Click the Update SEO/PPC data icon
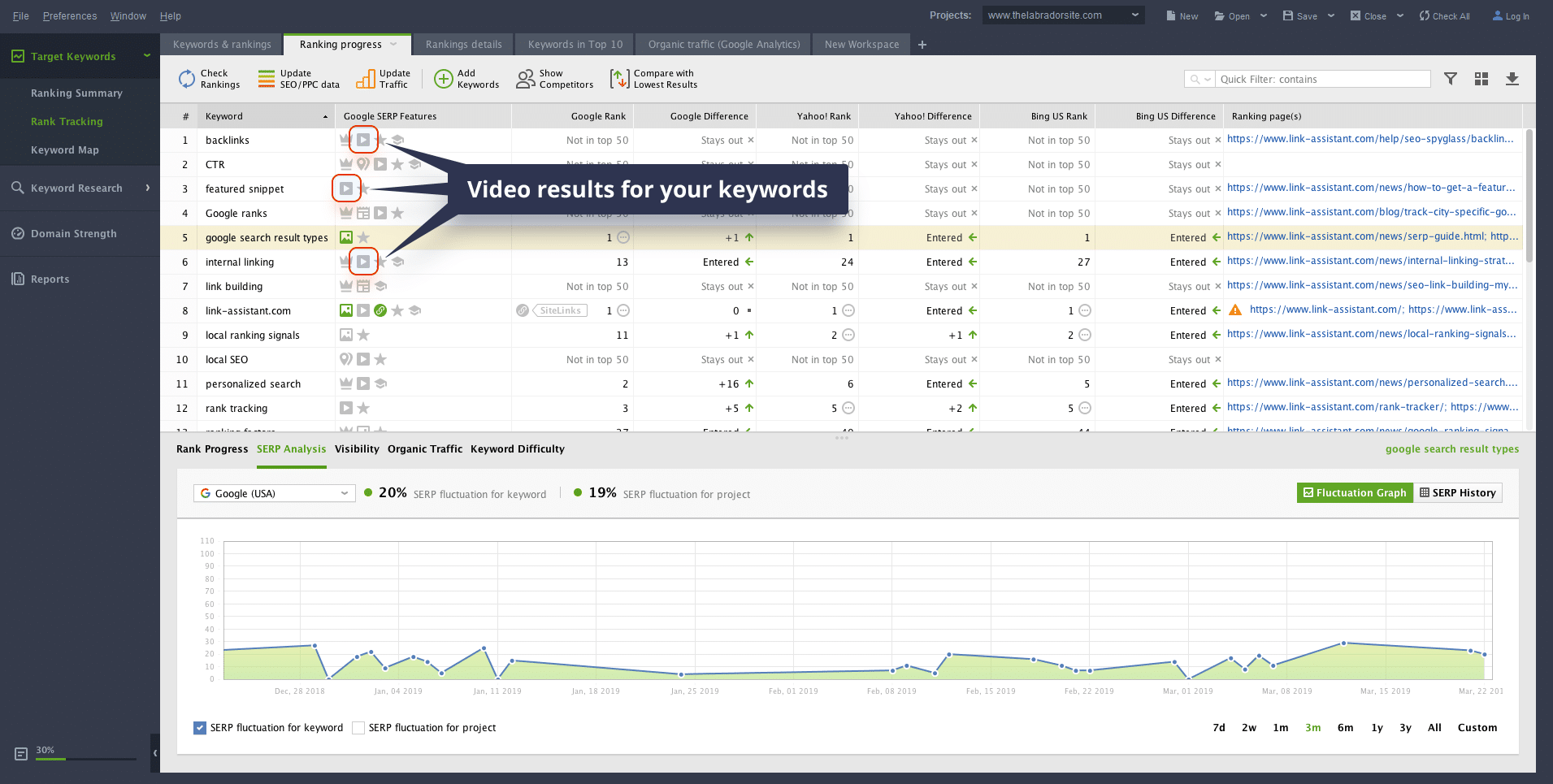Image resolution: width=1553 pixels, height=784 pixels. click(x=267, y=78)
